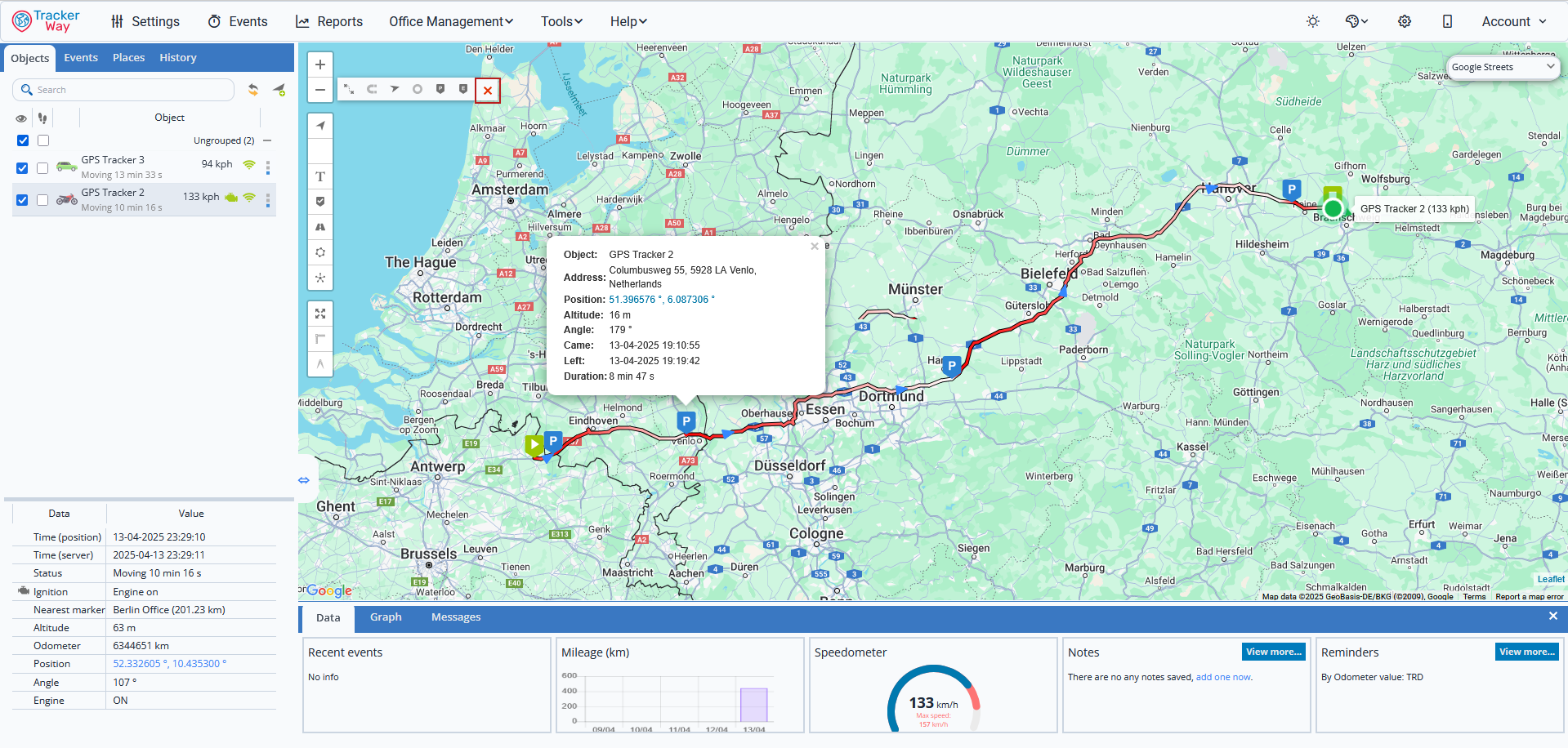Open GPS Tracker 2 three-dot options menu
Screen dimensions: 1568x748
coord(268,200)
